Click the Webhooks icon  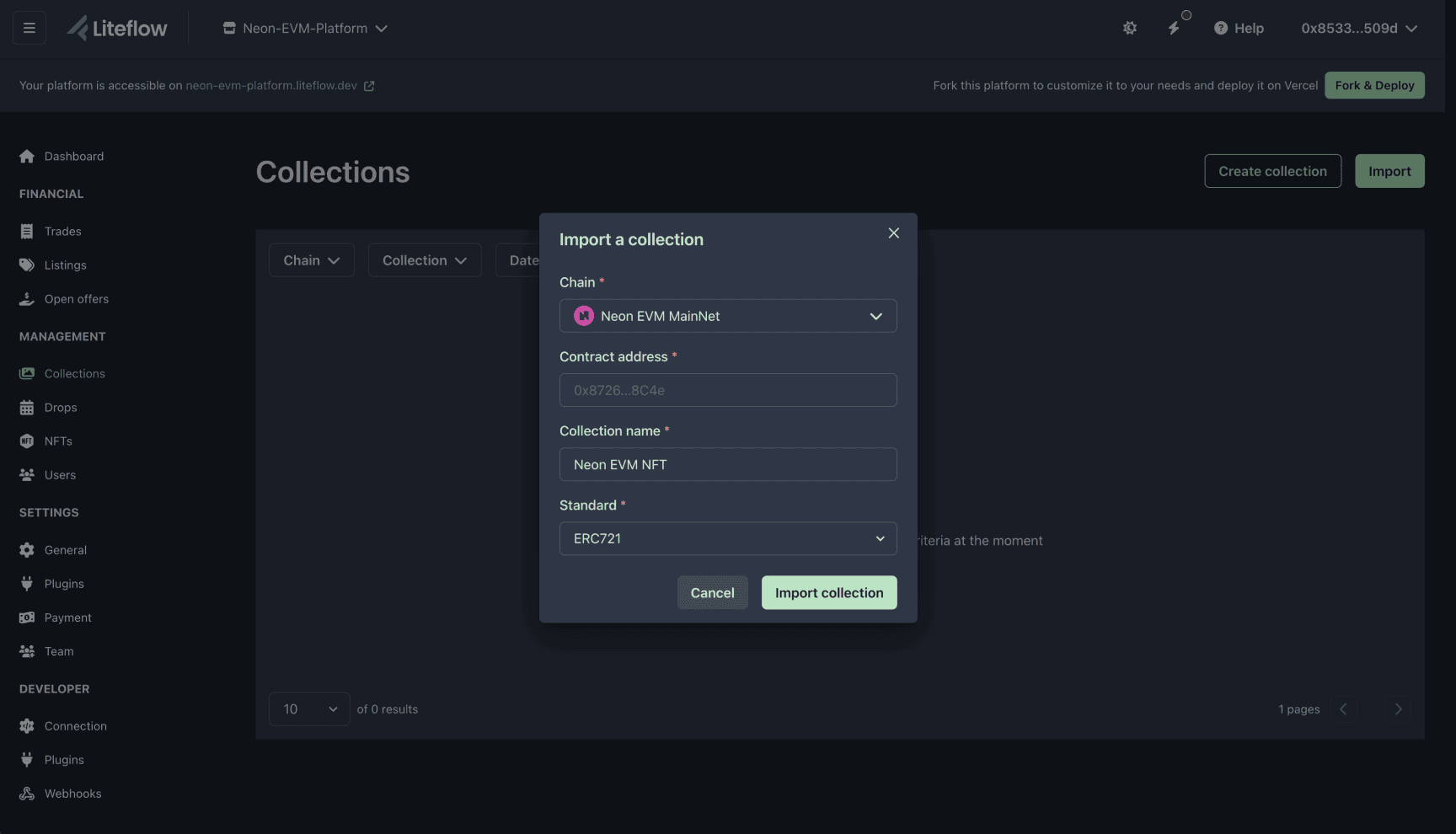coord(27,793)
